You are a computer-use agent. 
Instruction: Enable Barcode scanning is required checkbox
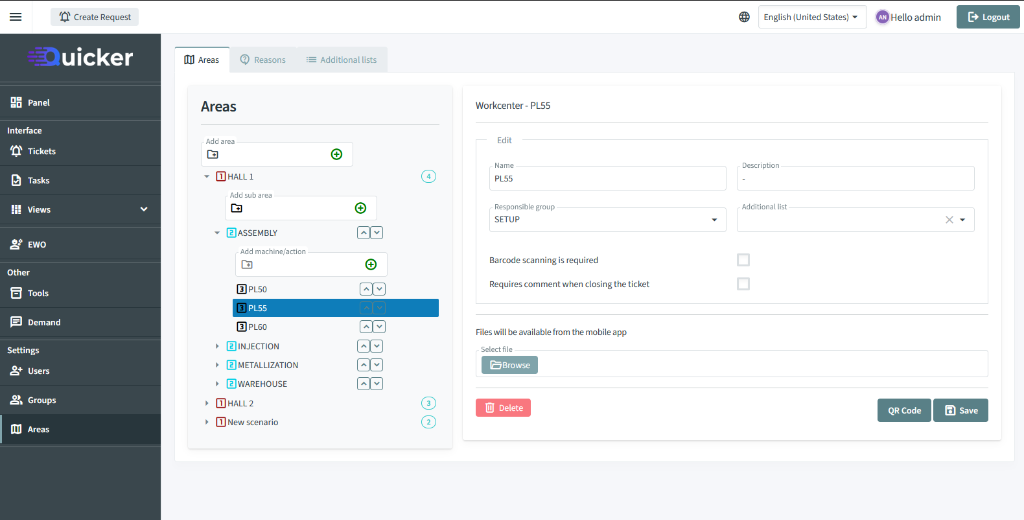pos(743,260)
